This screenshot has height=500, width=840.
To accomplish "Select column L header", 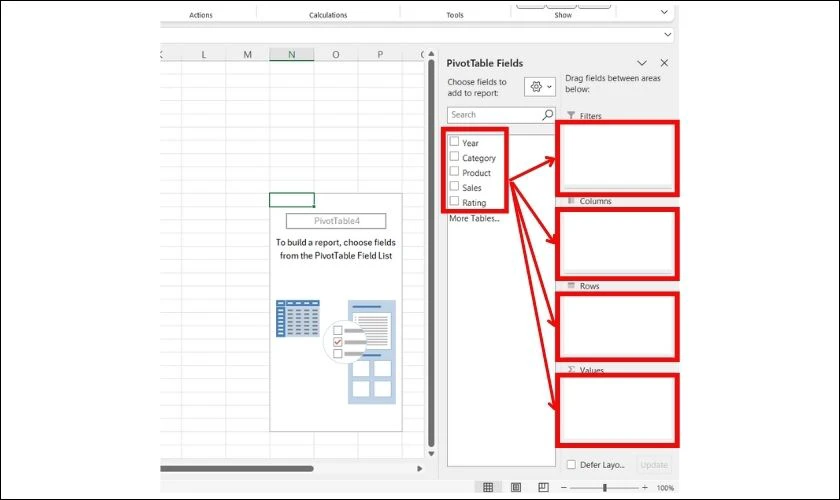I will [204, 54].
